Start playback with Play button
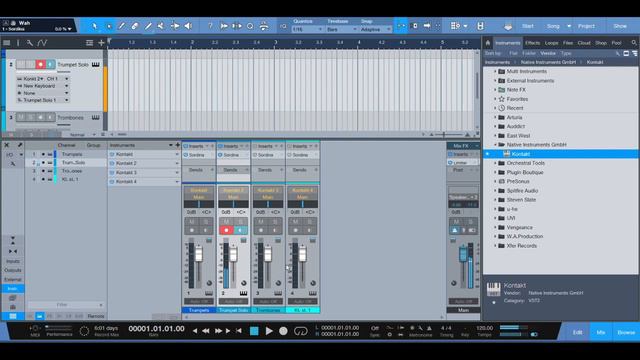Image resolution: width=640 pixels, height=360 pixels. coord(269,331)
